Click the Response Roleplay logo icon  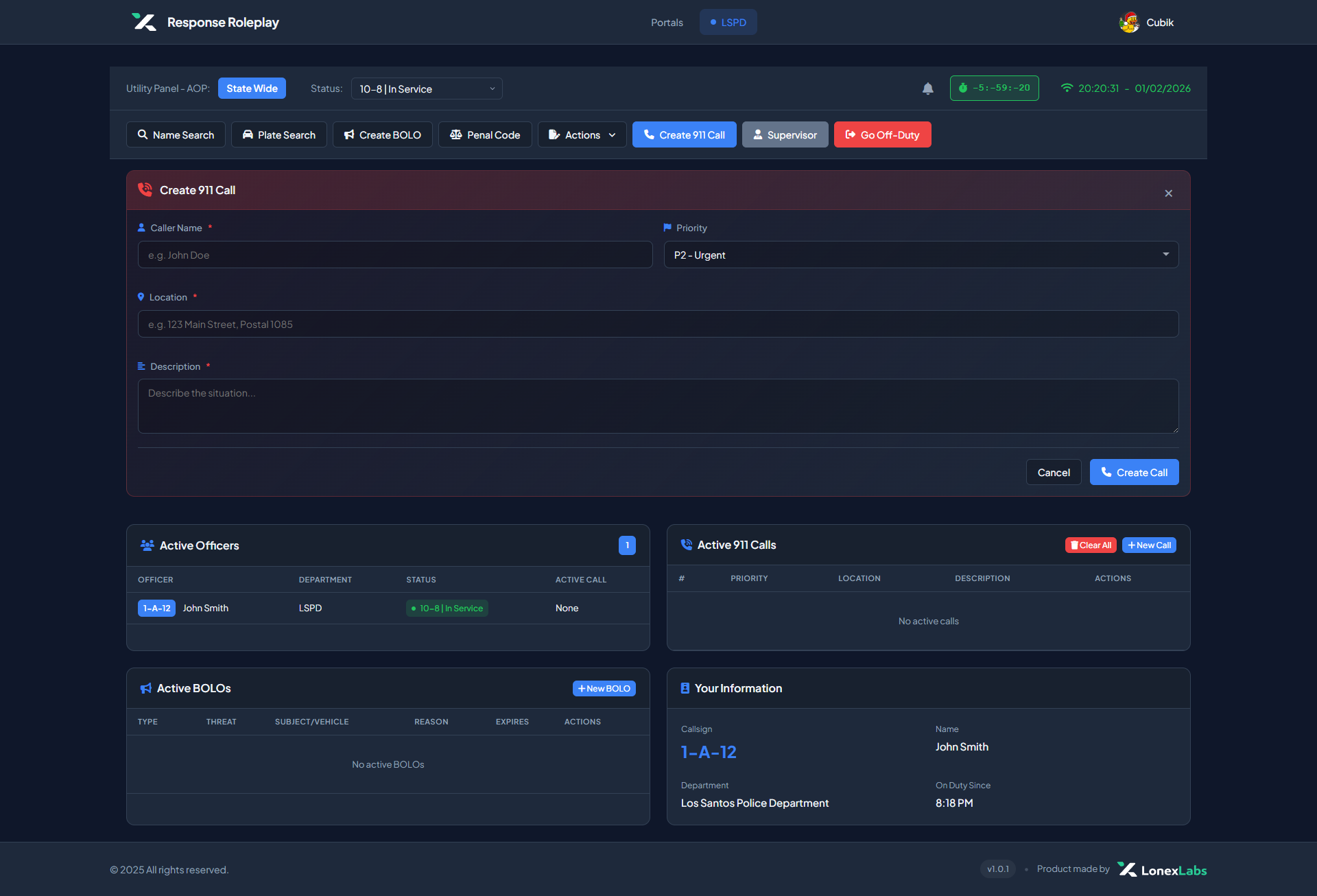144,22
